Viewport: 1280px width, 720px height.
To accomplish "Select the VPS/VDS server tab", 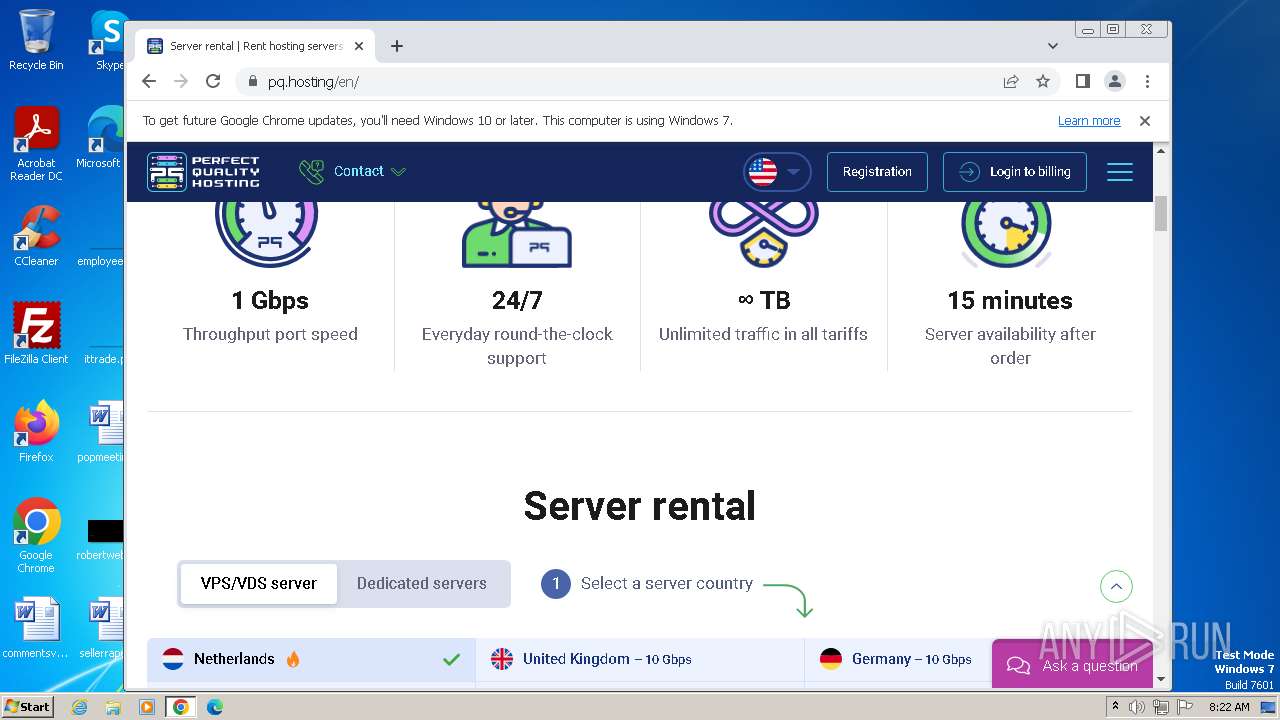I will [x=259, y=583].
